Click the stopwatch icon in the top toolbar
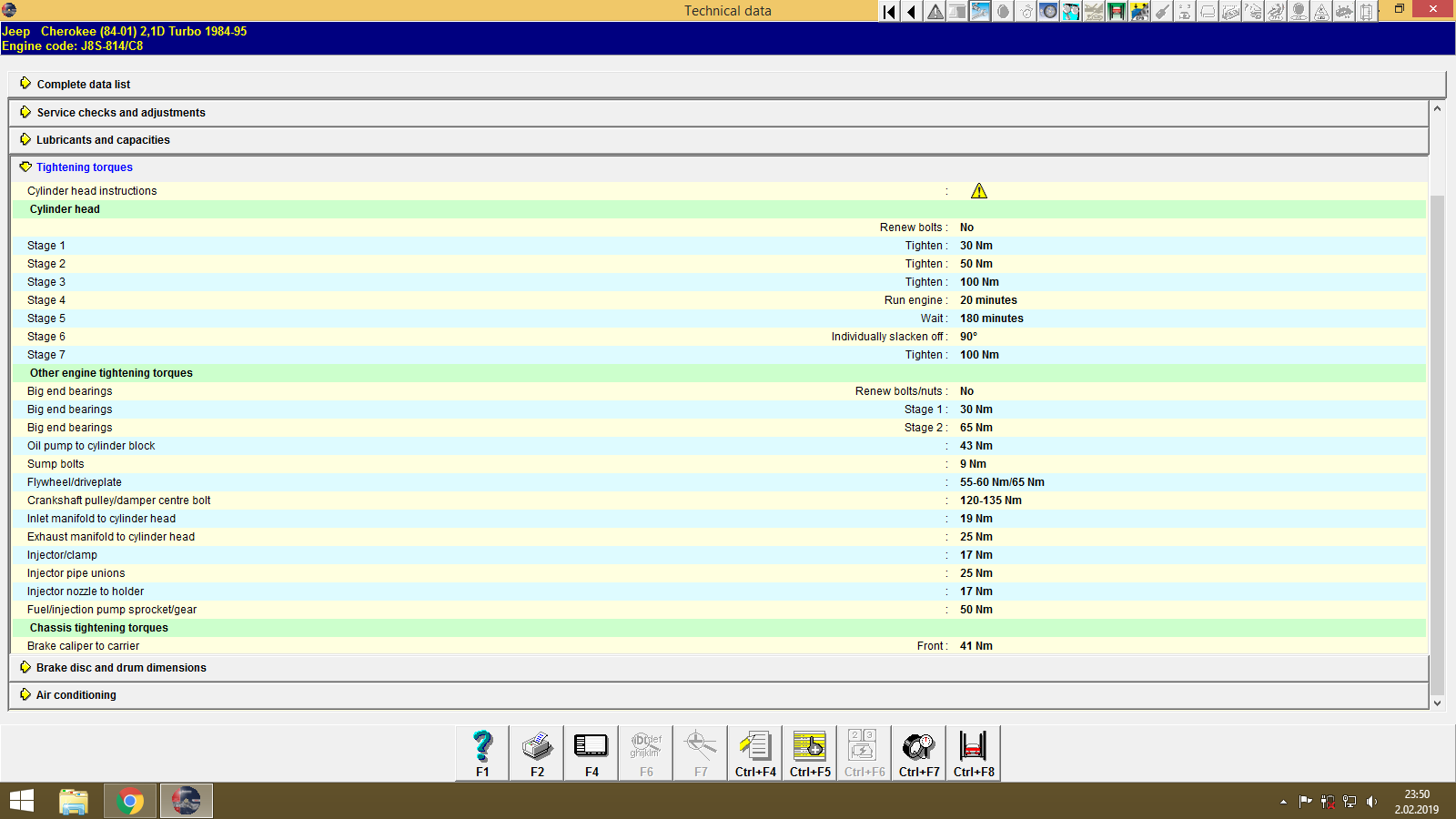 coord(1026,12)
